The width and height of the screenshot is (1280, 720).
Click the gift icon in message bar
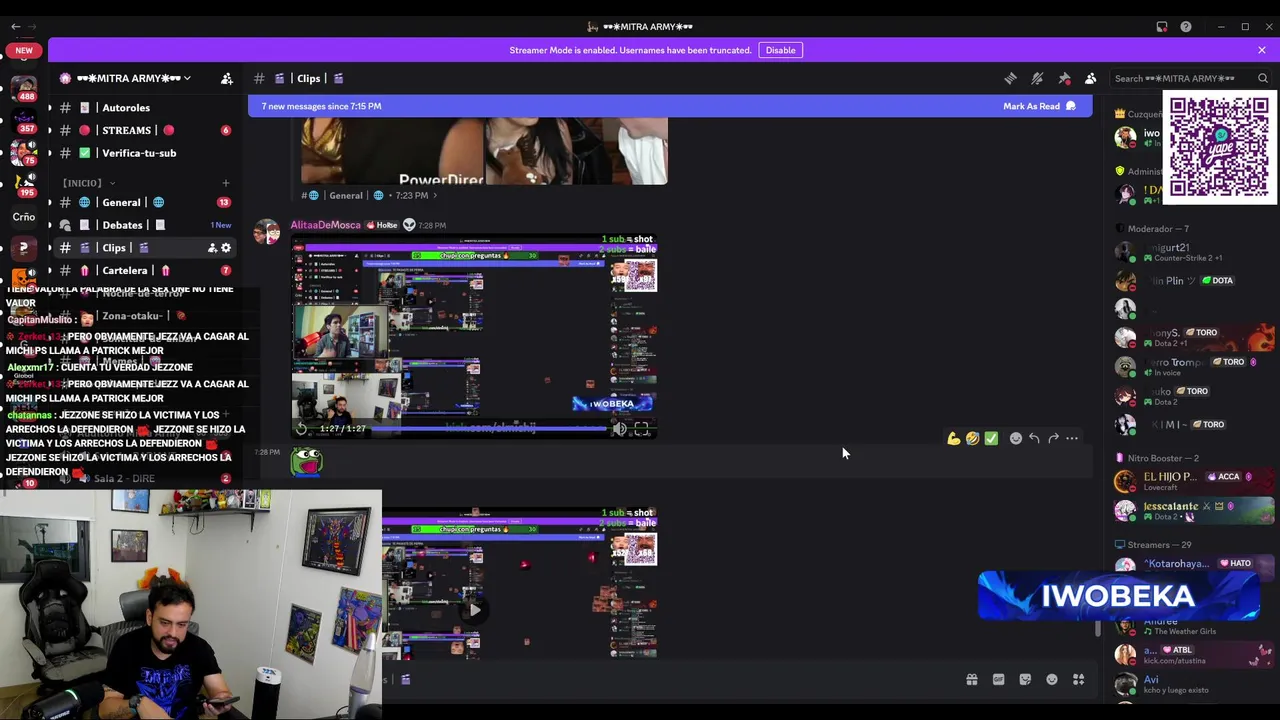coord(971,680)
